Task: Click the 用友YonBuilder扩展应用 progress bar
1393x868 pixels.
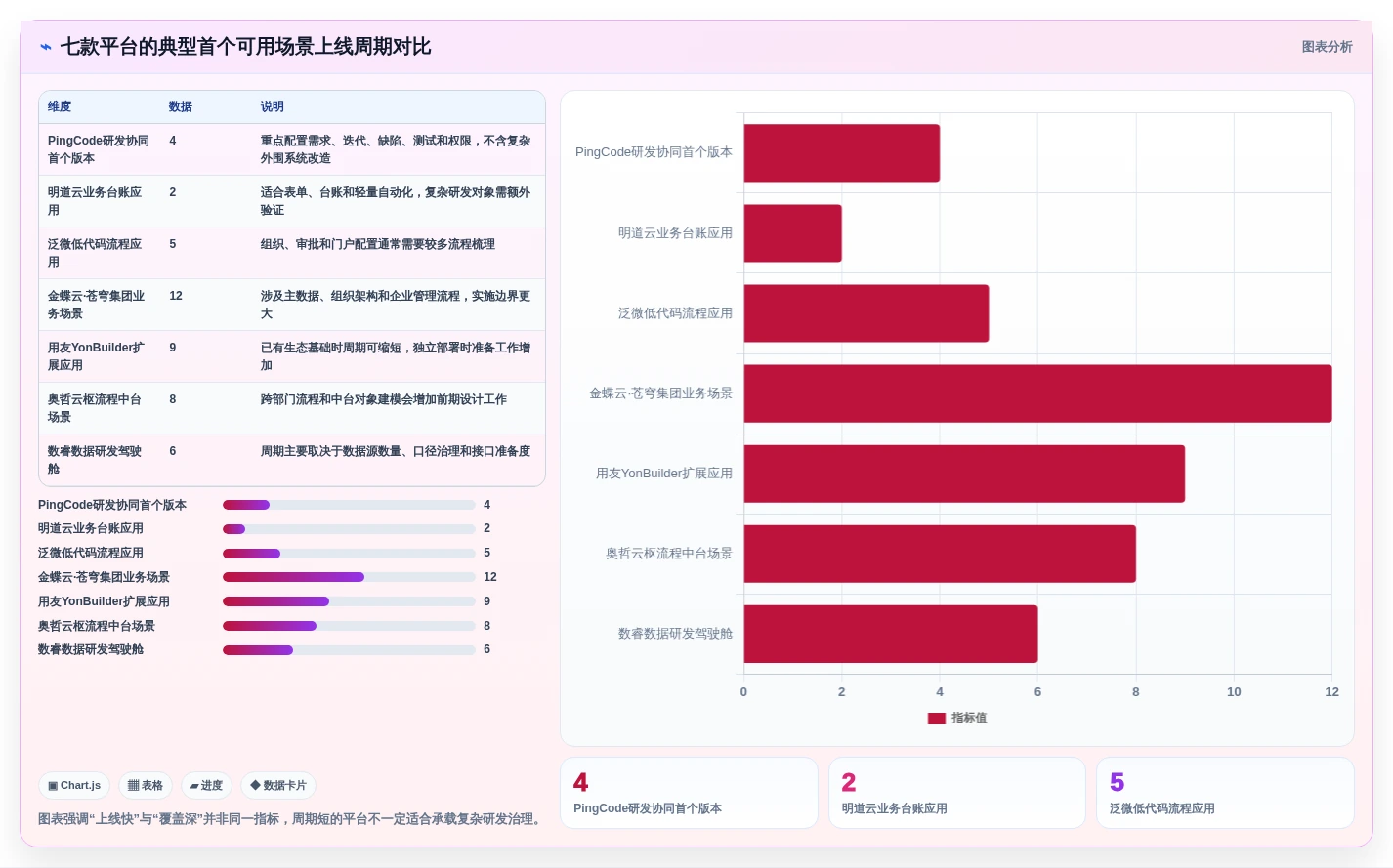Action: 349,601
